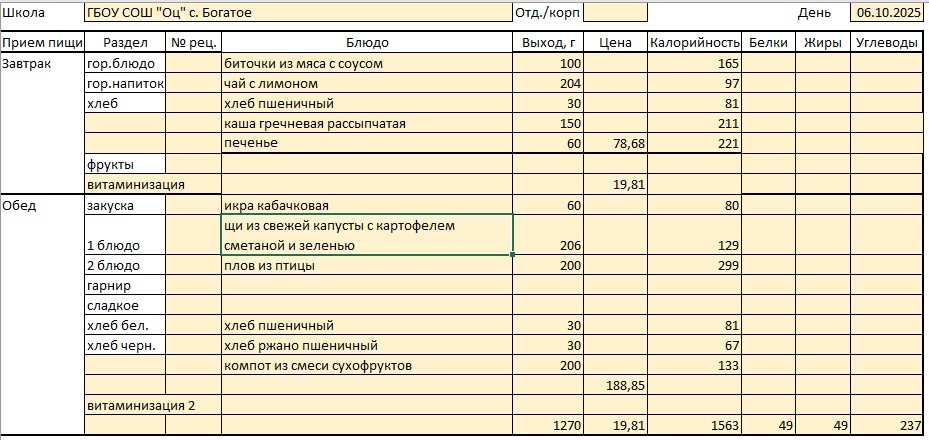This screenshot has height=440, width=929.
Task: Select the total carbohydrates cell 237
Action: pos(886,426)
